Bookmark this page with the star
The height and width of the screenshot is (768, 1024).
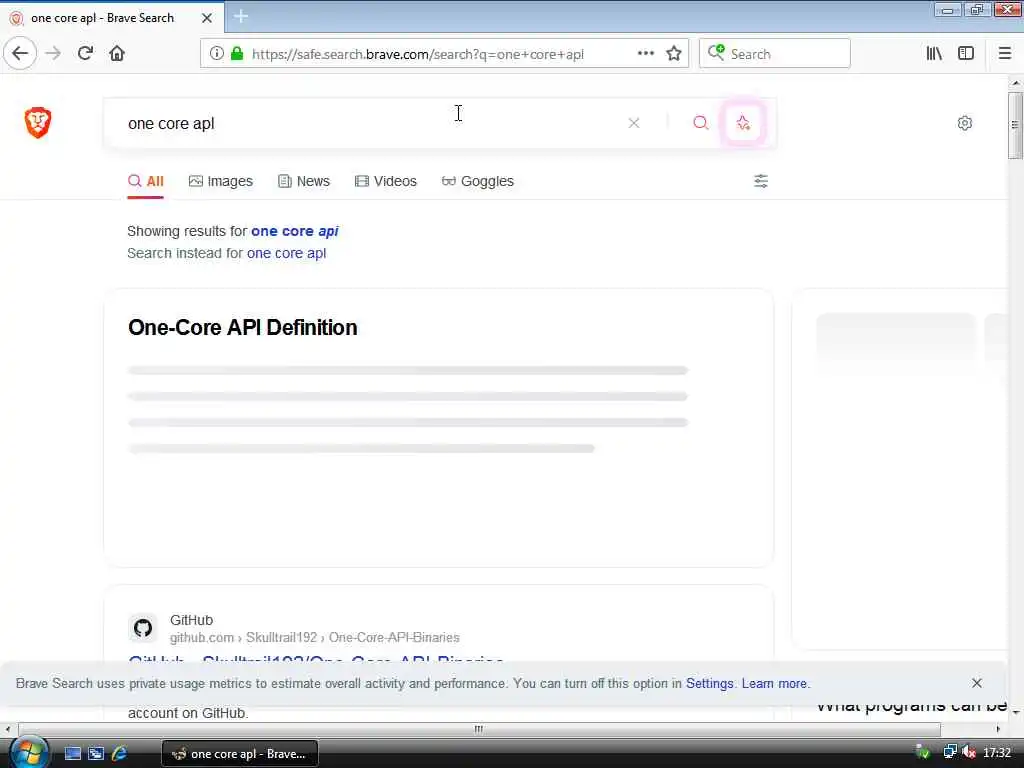[x=674, y=54]
